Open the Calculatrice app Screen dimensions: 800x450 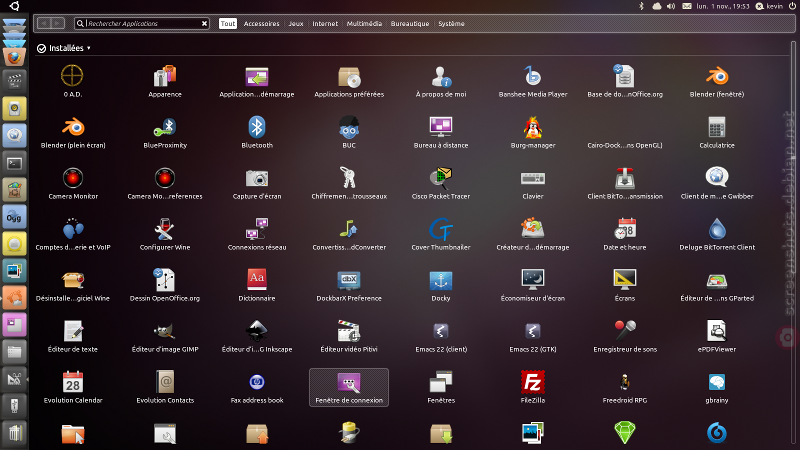click(x=717, y=127)
